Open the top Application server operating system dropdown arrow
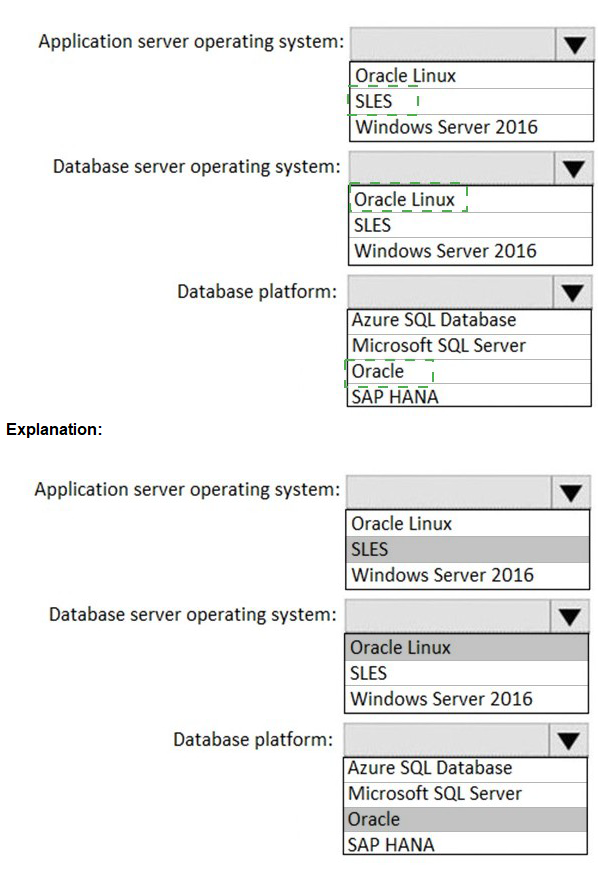606x871 pixels. click(x=573, y=45)
